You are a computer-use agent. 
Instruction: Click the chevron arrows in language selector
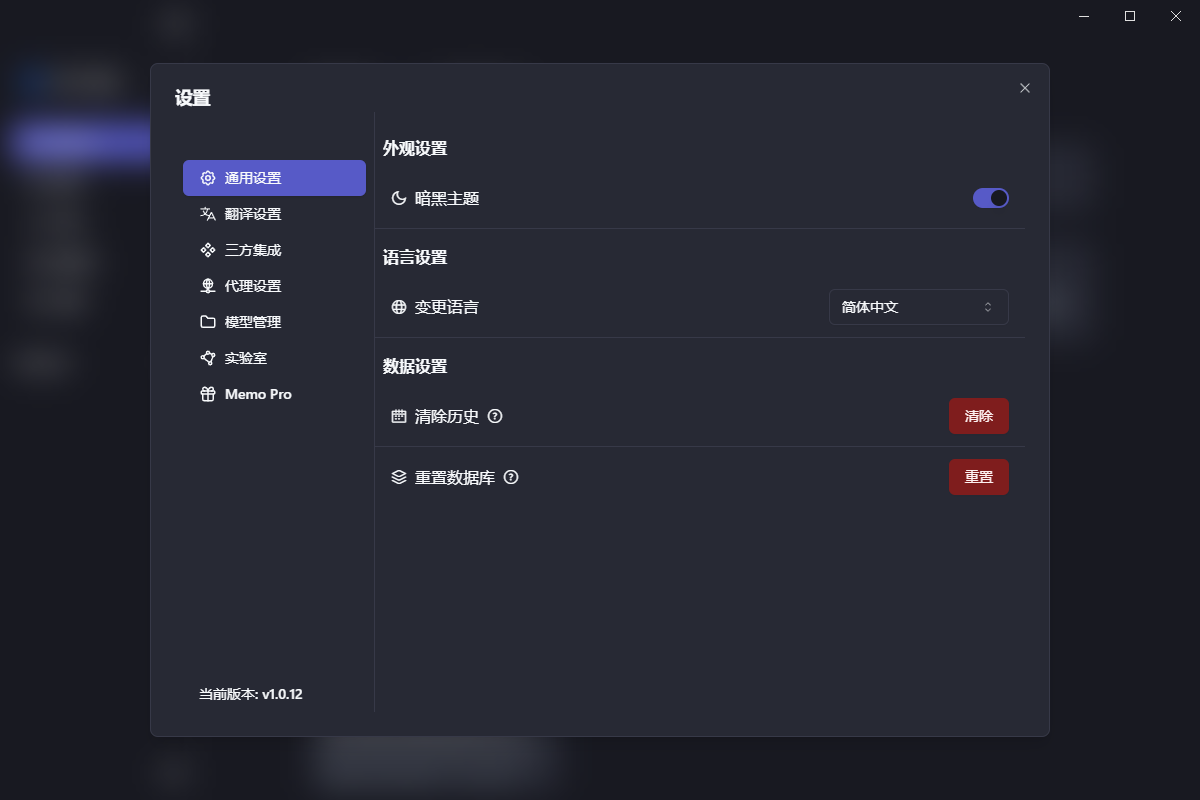point(988,307)
